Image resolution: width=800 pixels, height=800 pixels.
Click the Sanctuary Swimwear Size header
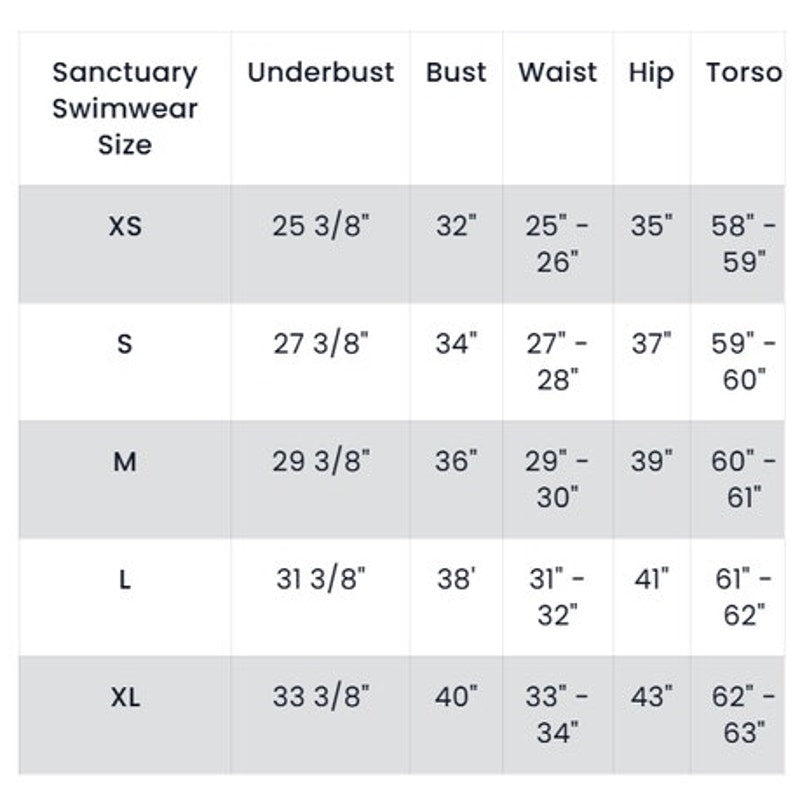(125, 108)
